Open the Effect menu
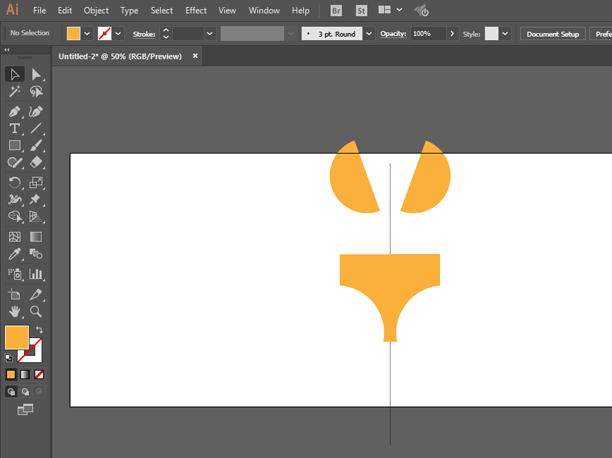The image size is (612, 458). click(196, 10)
